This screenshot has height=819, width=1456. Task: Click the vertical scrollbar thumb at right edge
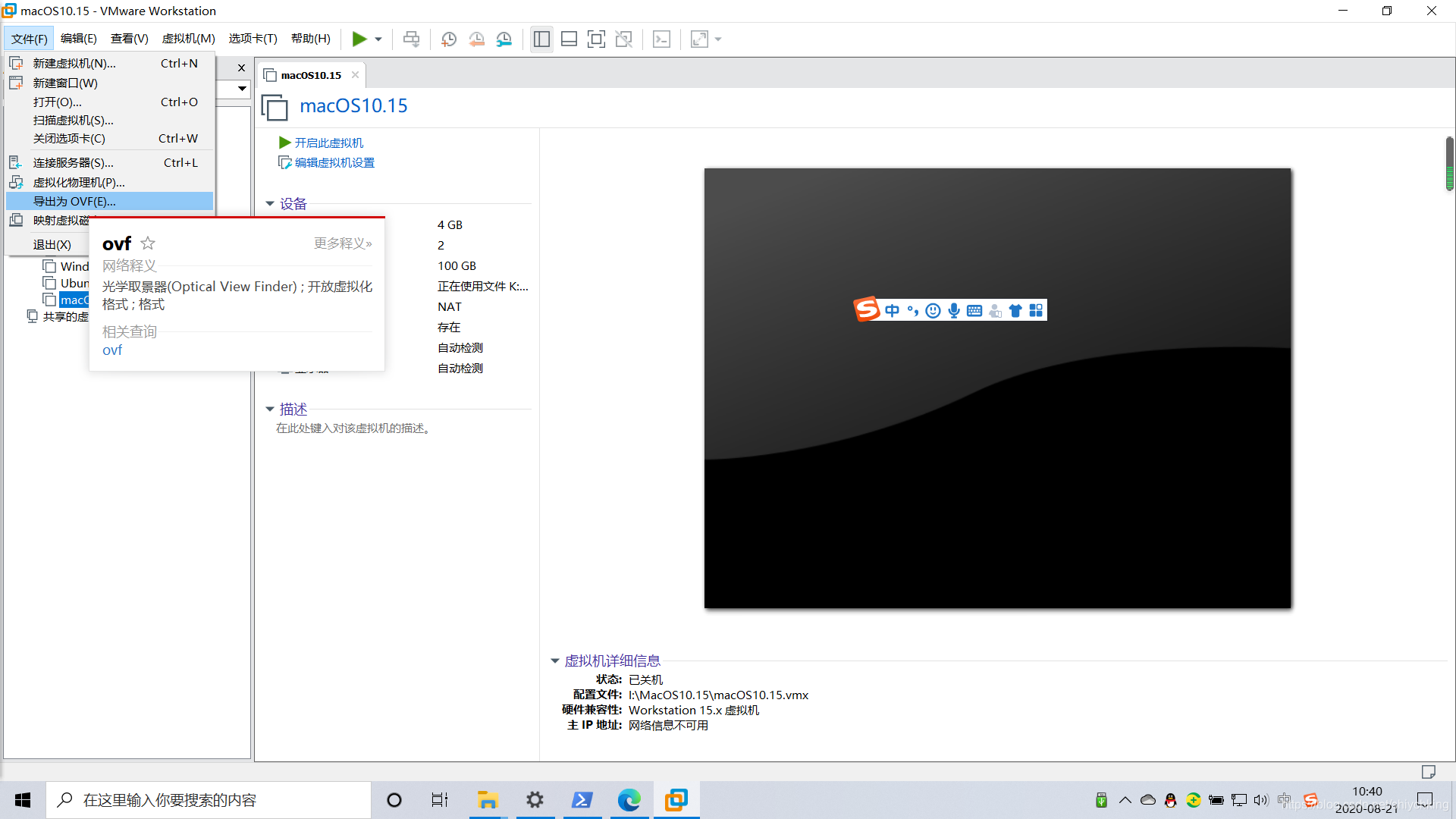[1449, 163]
